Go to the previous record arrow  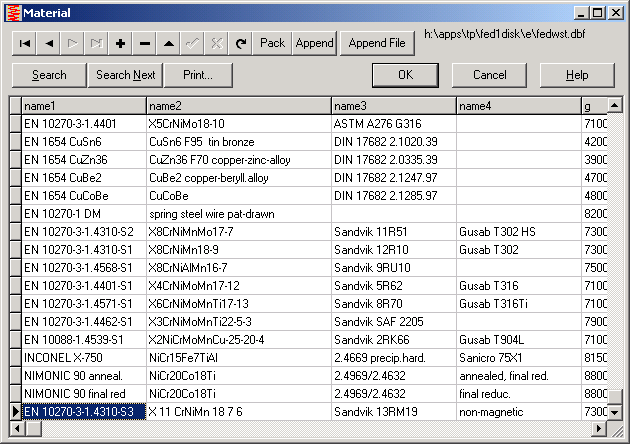[48, 43]
